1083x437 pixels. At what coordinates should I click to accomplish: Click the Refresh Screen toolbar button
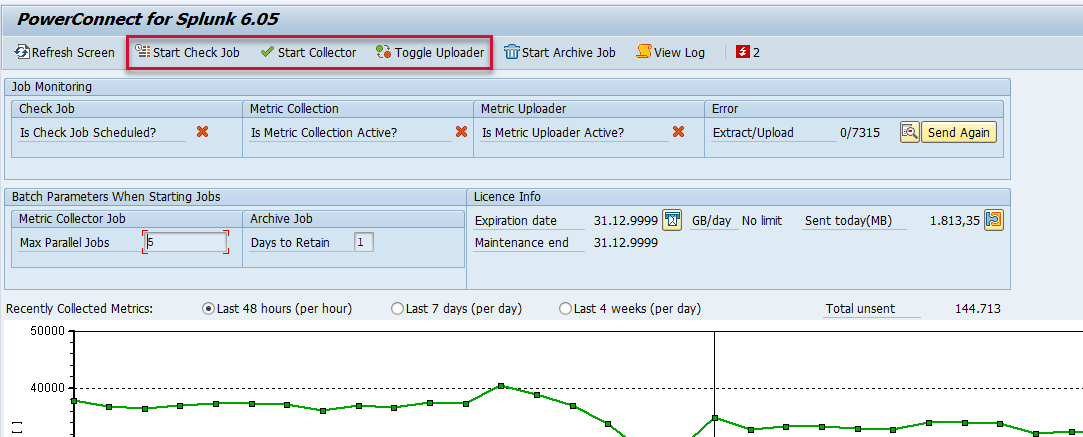(65, 52)
